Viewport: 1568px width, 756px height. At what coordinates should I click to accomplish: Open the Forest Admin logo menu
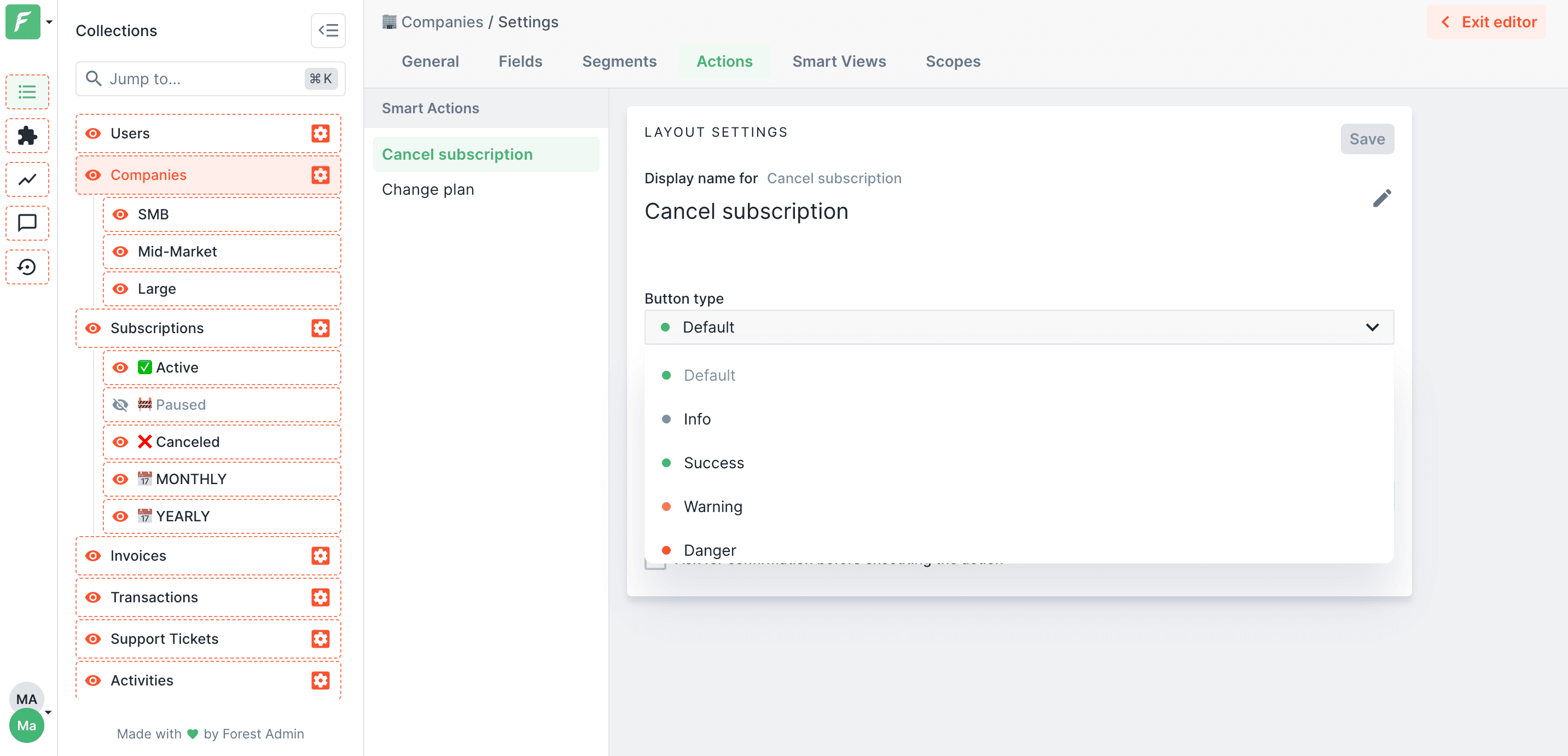click(22, 22)
